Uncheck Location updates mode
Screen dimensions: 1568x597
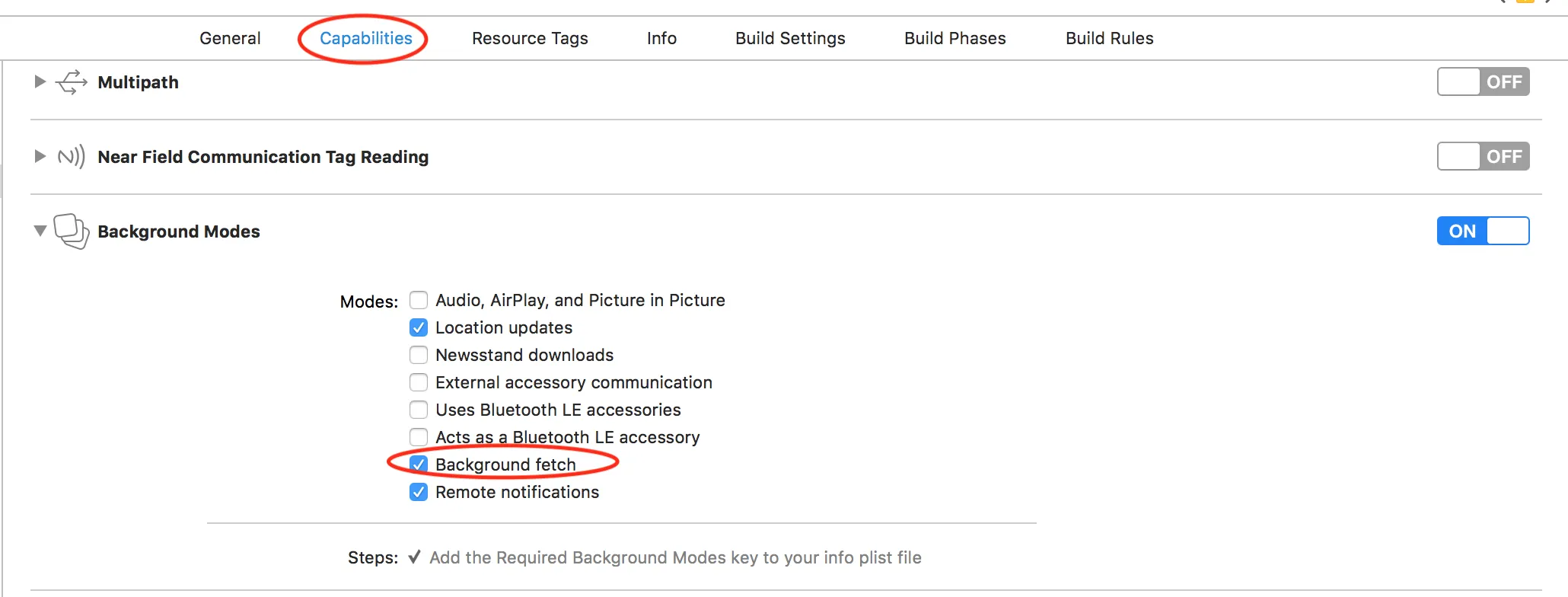tap(419, 327)
